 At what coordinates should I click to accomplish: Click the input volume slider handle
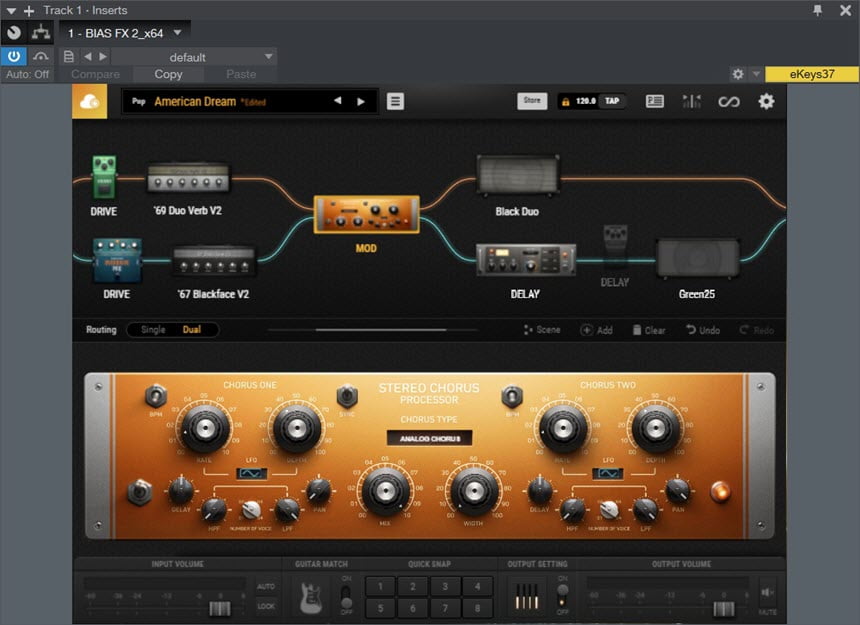(x=220, y=608)
